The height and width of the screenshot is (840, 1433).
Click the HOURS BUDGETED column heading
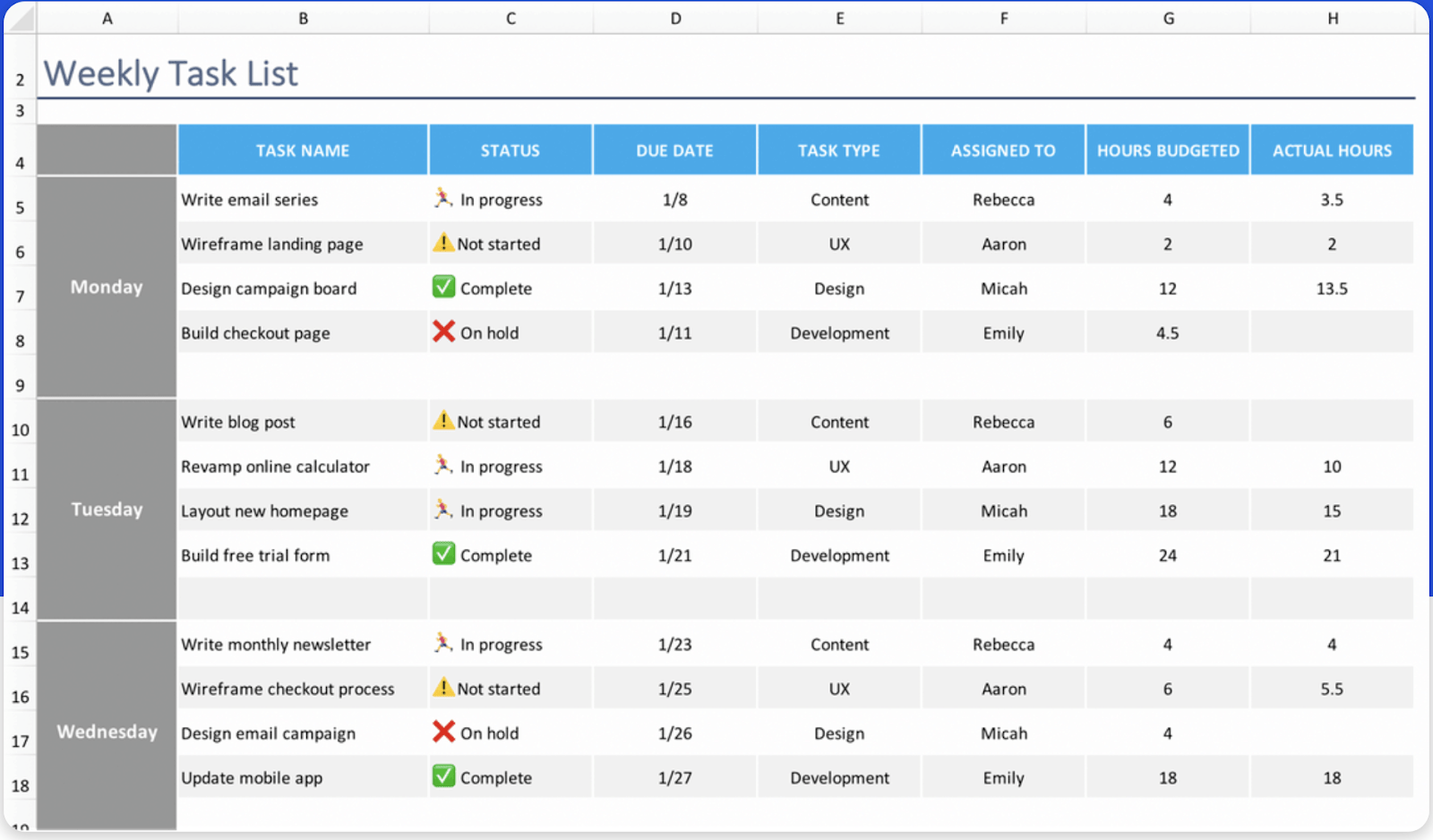(x=1167, y=150)
